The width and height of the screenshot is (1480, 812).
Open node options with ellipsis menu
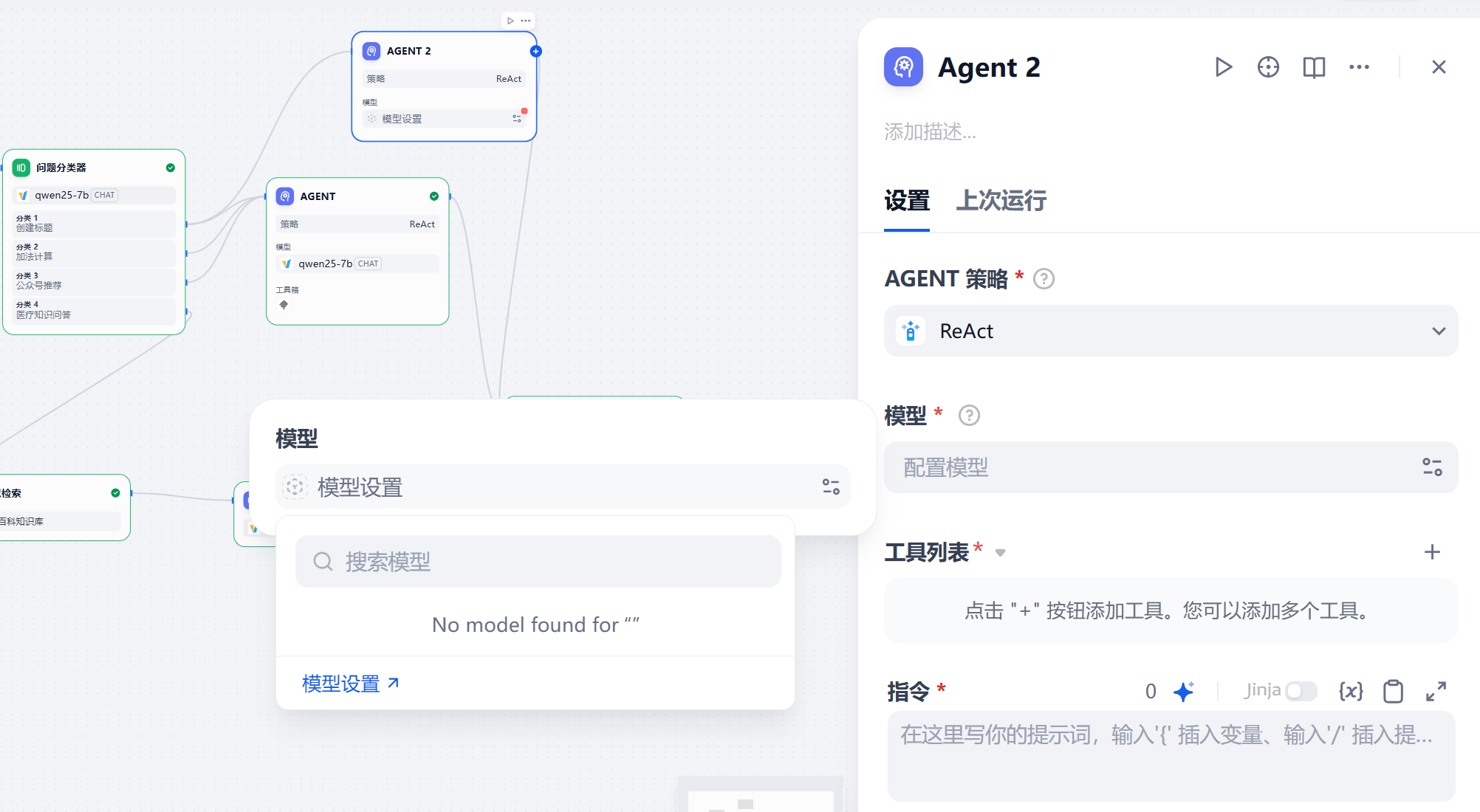coord(1359,66)
